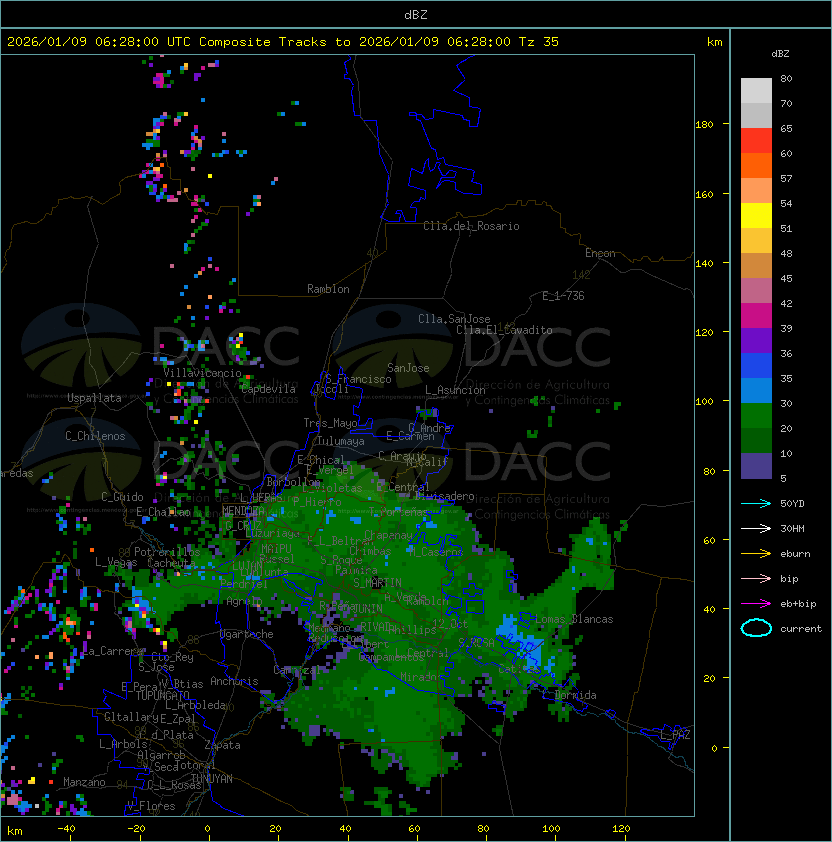The width and height of the screenshot is (832, 842).
Task: Click the 'L_PAZ' map label
Action: [x=675, y=735]
